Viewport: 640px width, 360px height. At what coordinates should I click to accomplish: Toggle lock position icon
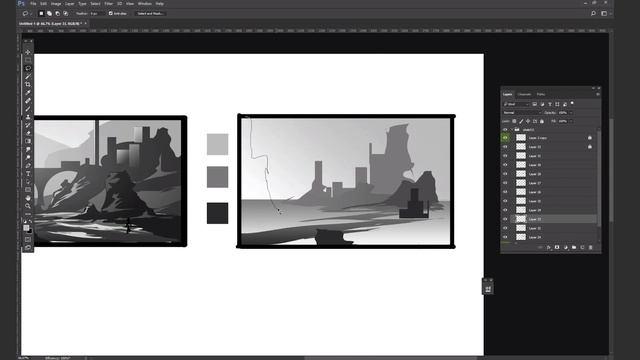[x=528, y=121]
